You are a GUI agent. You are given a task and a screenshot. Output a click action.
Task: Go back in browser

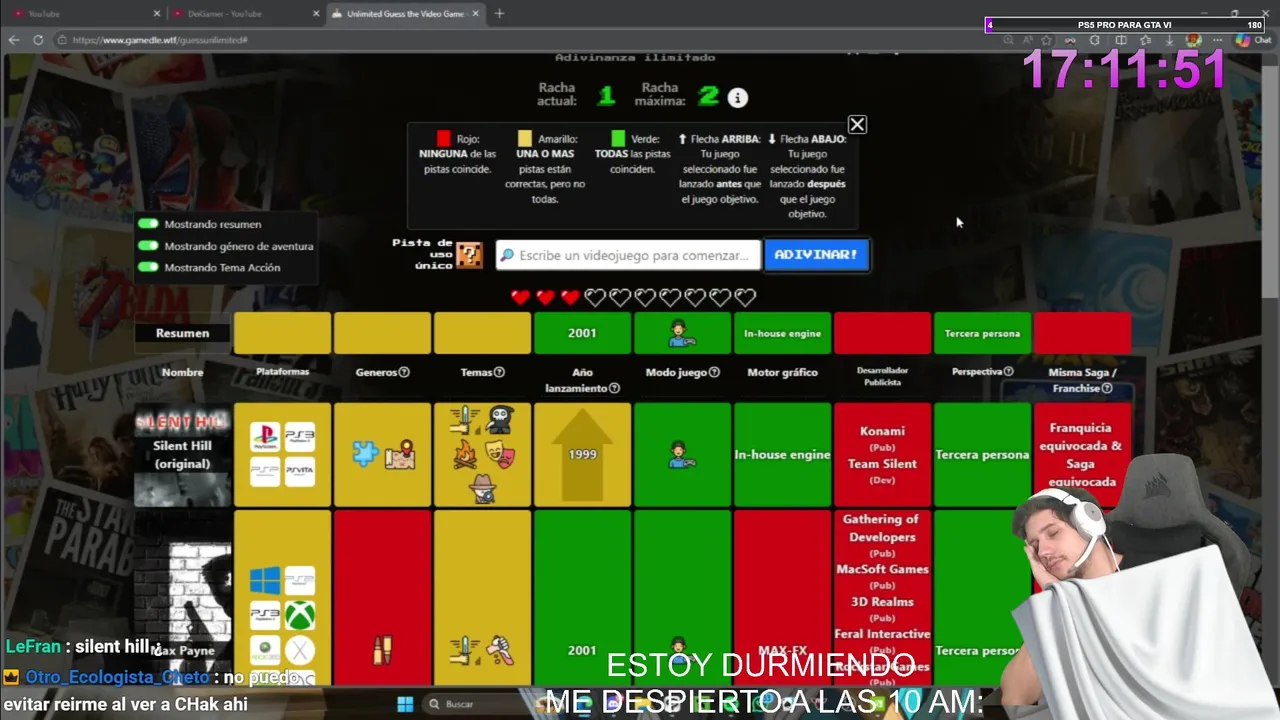click(x=14, y=40)
